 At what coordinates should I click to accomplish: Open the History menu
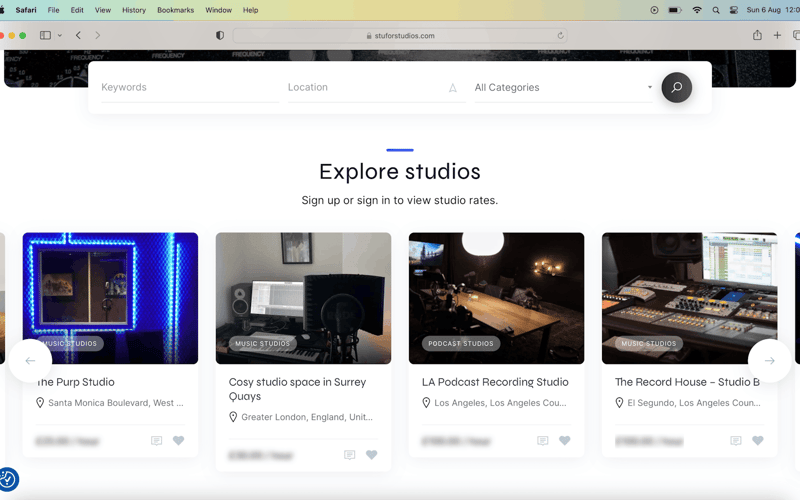[134, 10]
